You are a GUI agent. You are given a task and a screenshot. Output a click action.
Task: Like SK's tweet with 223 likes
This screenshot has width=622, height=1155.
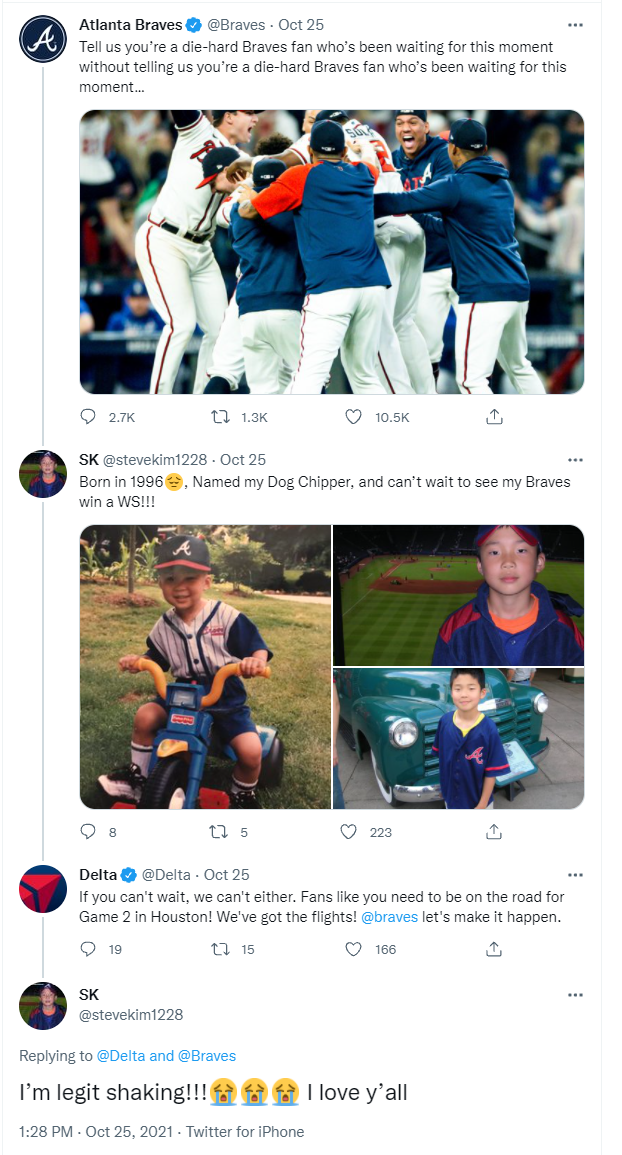[x=349, y=831]
